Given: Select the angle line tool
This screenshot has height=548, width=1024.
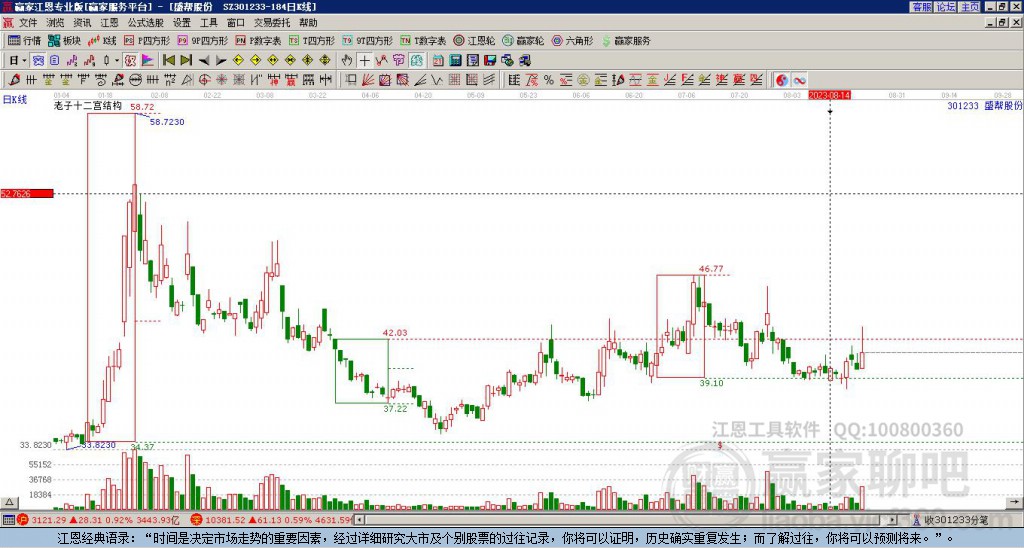Looking at the screenshot, I should pyautogui.click(x=420, y=80).
